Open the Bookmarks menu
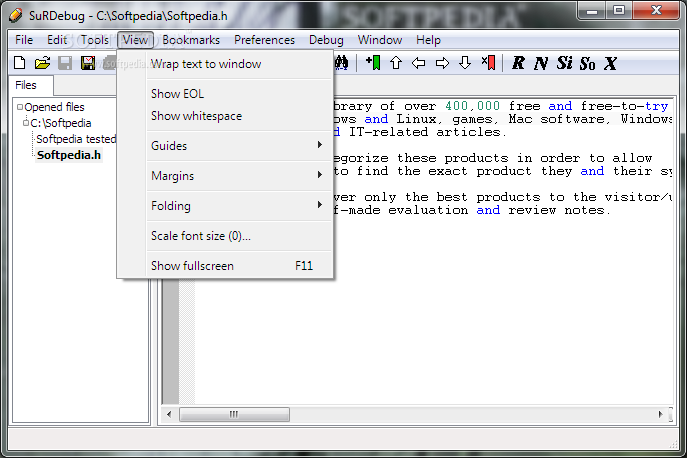Viewport: 687px width, 458px height. pyautogui.click(x=191, y=40)
